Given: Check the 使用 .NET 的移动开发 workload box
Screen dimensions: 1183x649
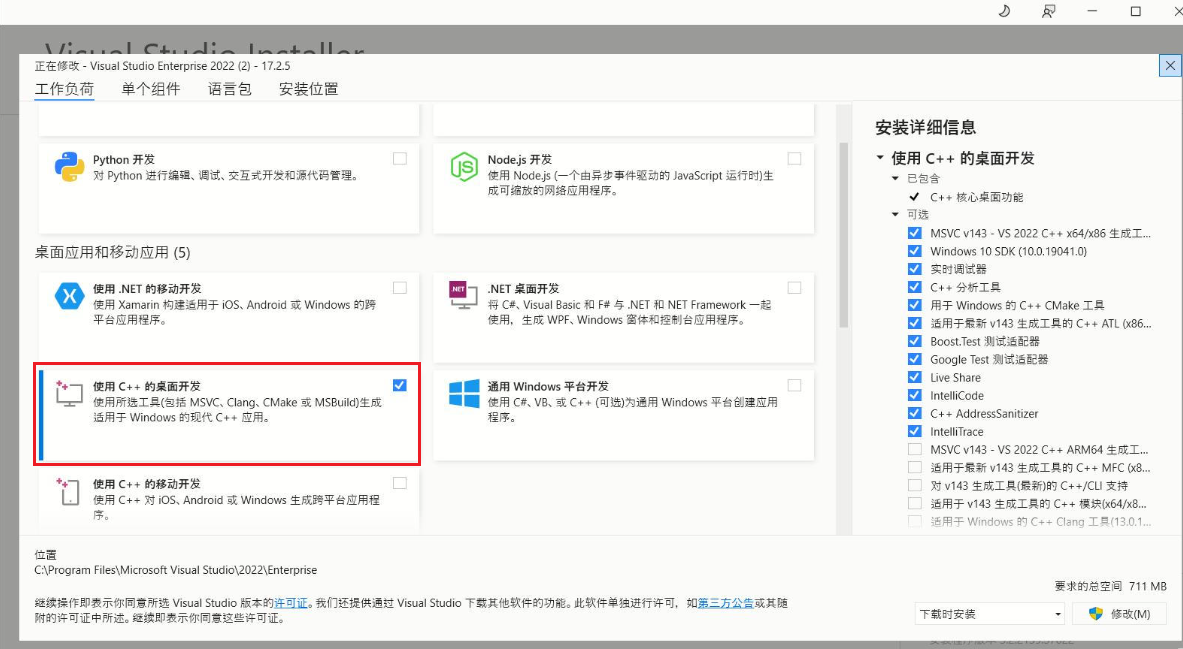Looking at the screenshot, I should (400, 288).
